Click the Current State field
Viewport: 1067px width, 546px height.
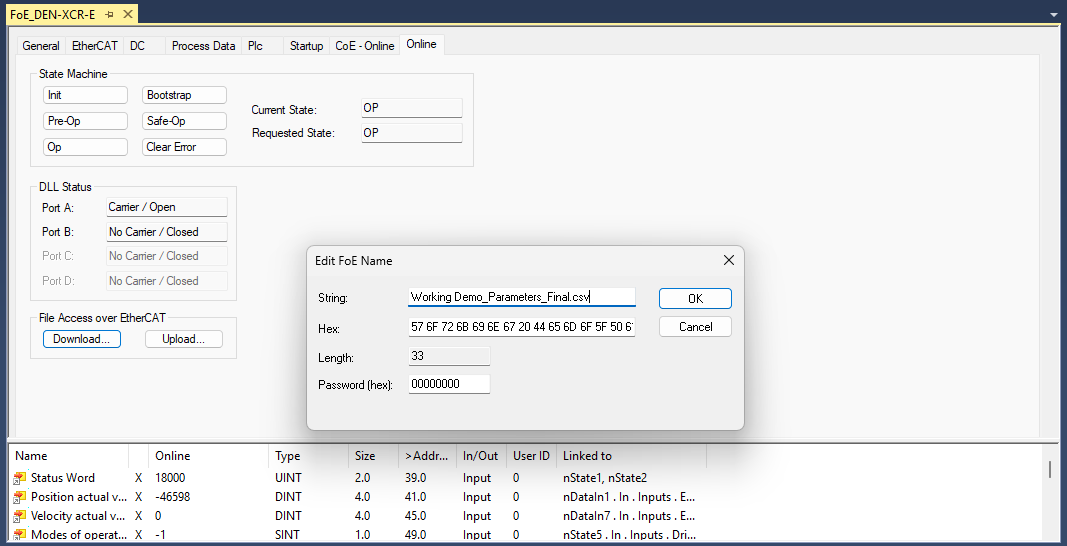(412, 108)
